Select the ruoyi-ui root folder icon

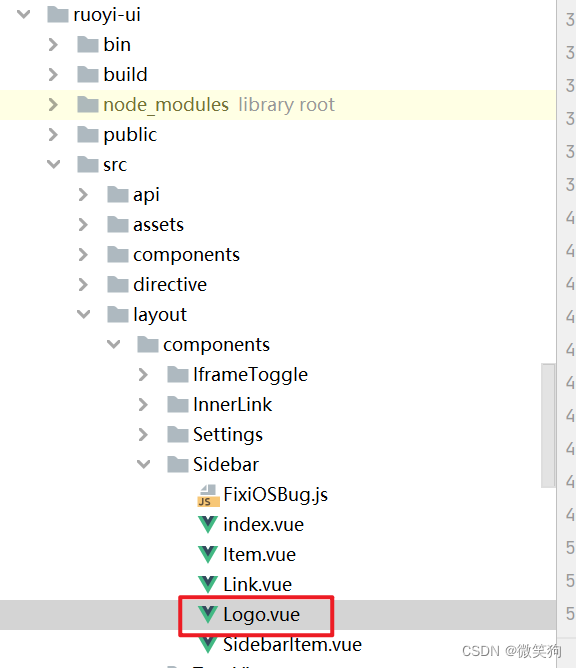click(58, 14)
